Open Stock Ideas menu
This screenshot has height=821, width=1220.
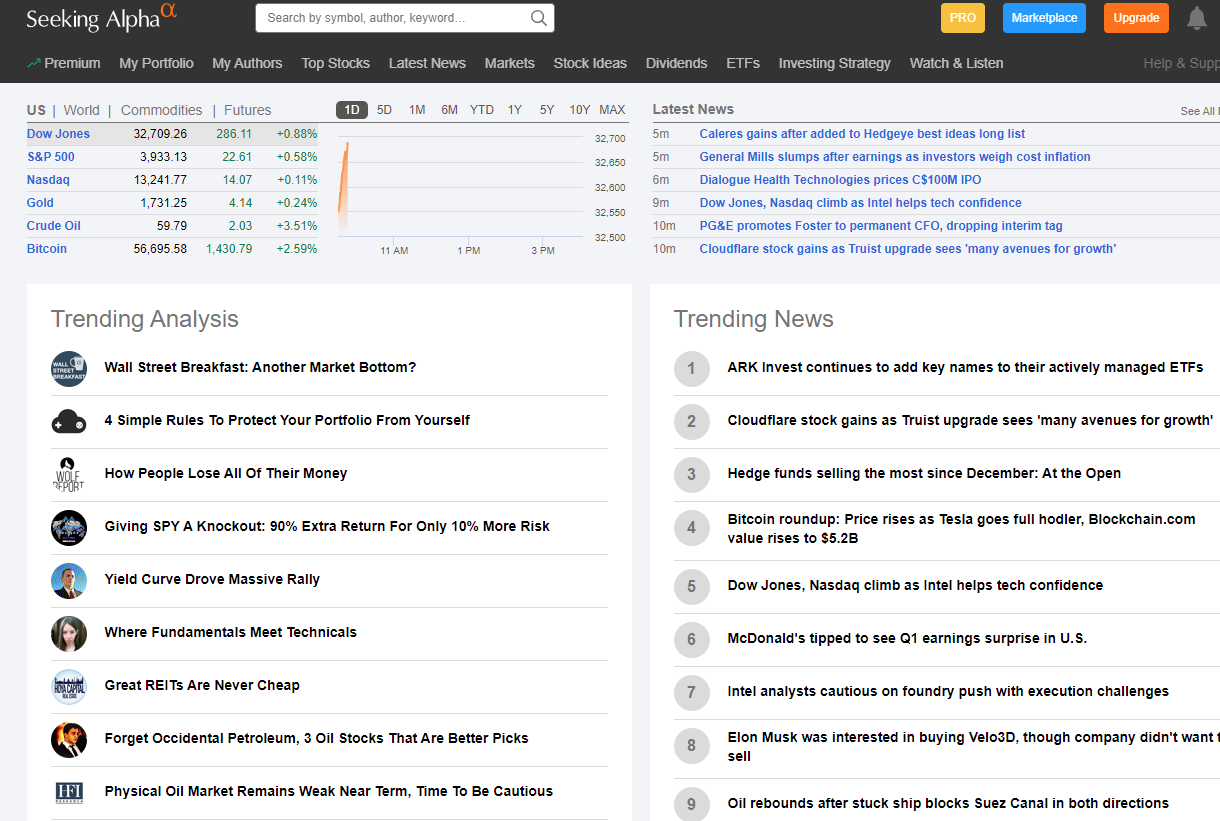pyautogui.click(x=590, y=63)
